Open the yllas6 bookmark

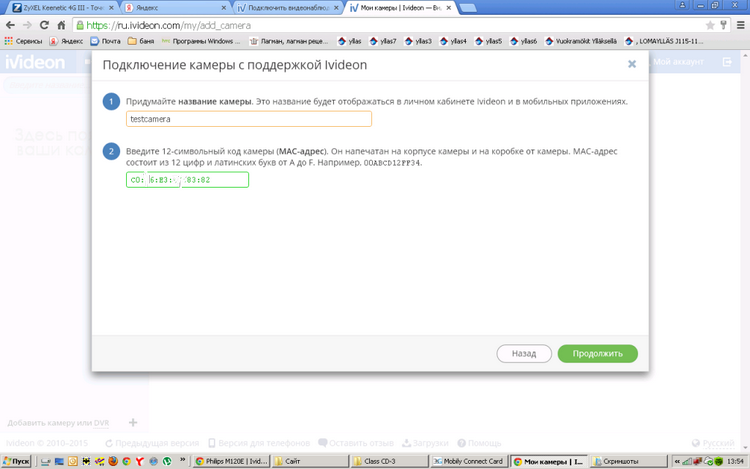(x=523, y=41)
